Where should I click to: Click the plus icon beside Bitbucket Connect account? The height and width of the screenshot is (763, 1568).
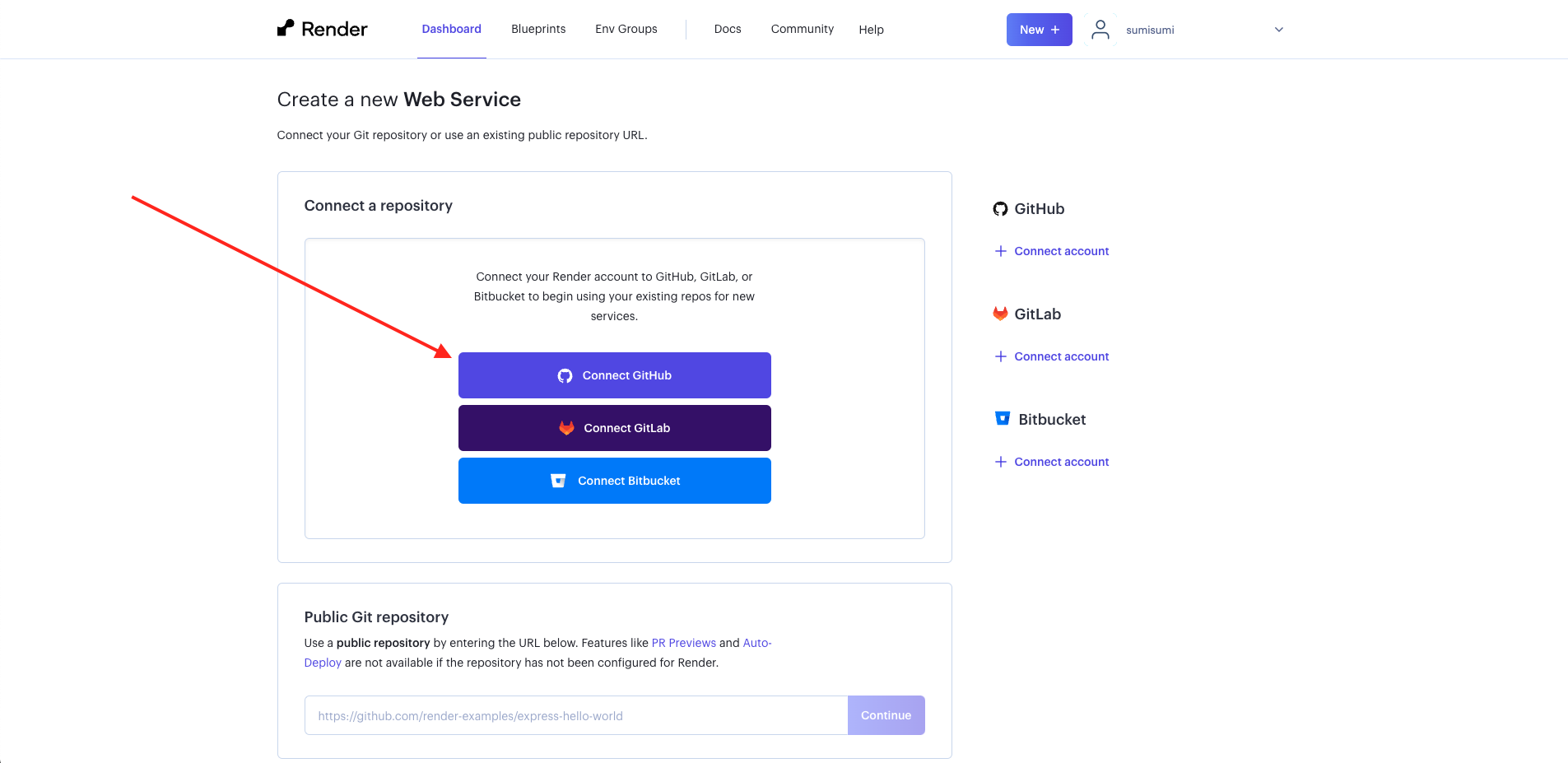pyautogui.click(x=1000, y=461)
